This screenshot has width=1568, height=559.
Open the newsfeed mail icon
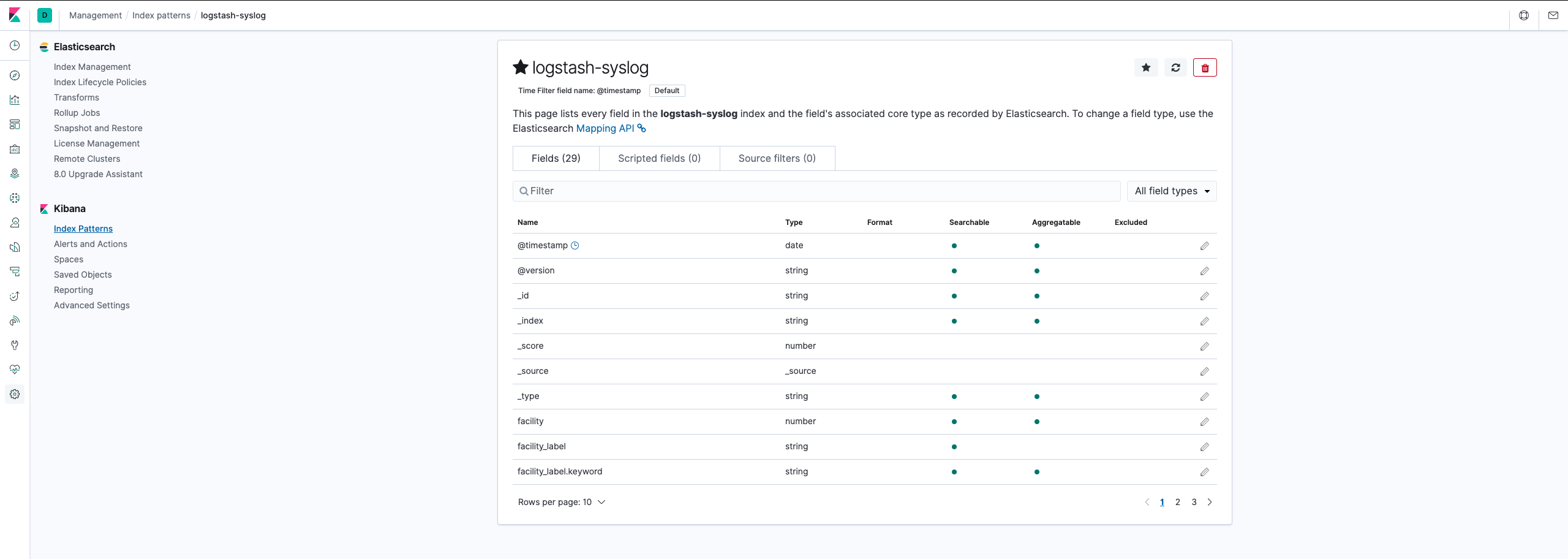(x=1553, y=15)
